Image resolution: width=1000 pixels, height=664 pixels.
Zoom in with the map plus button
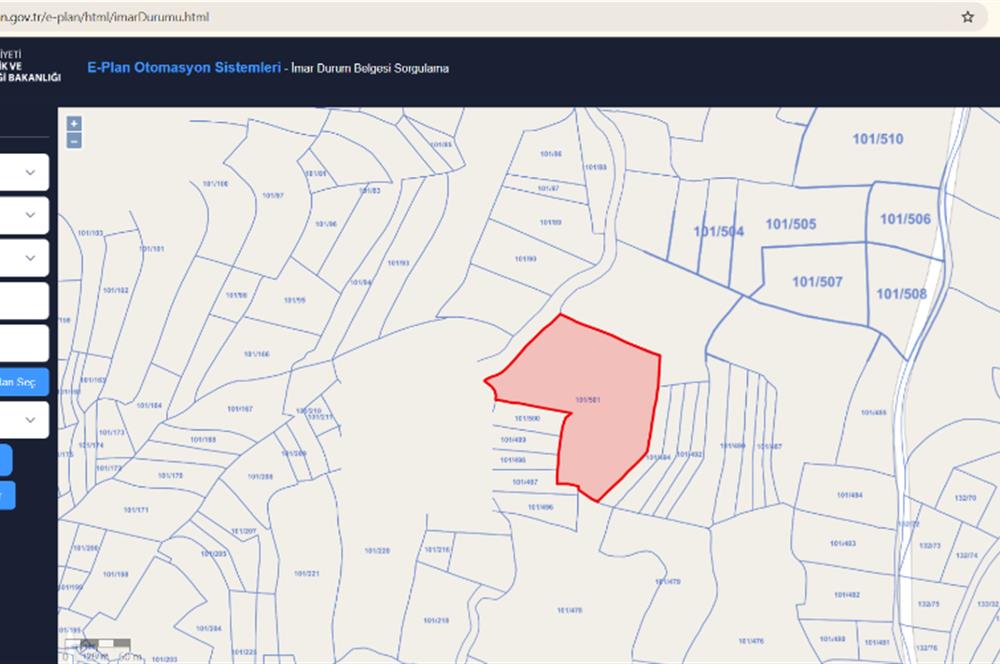point(74,124)
